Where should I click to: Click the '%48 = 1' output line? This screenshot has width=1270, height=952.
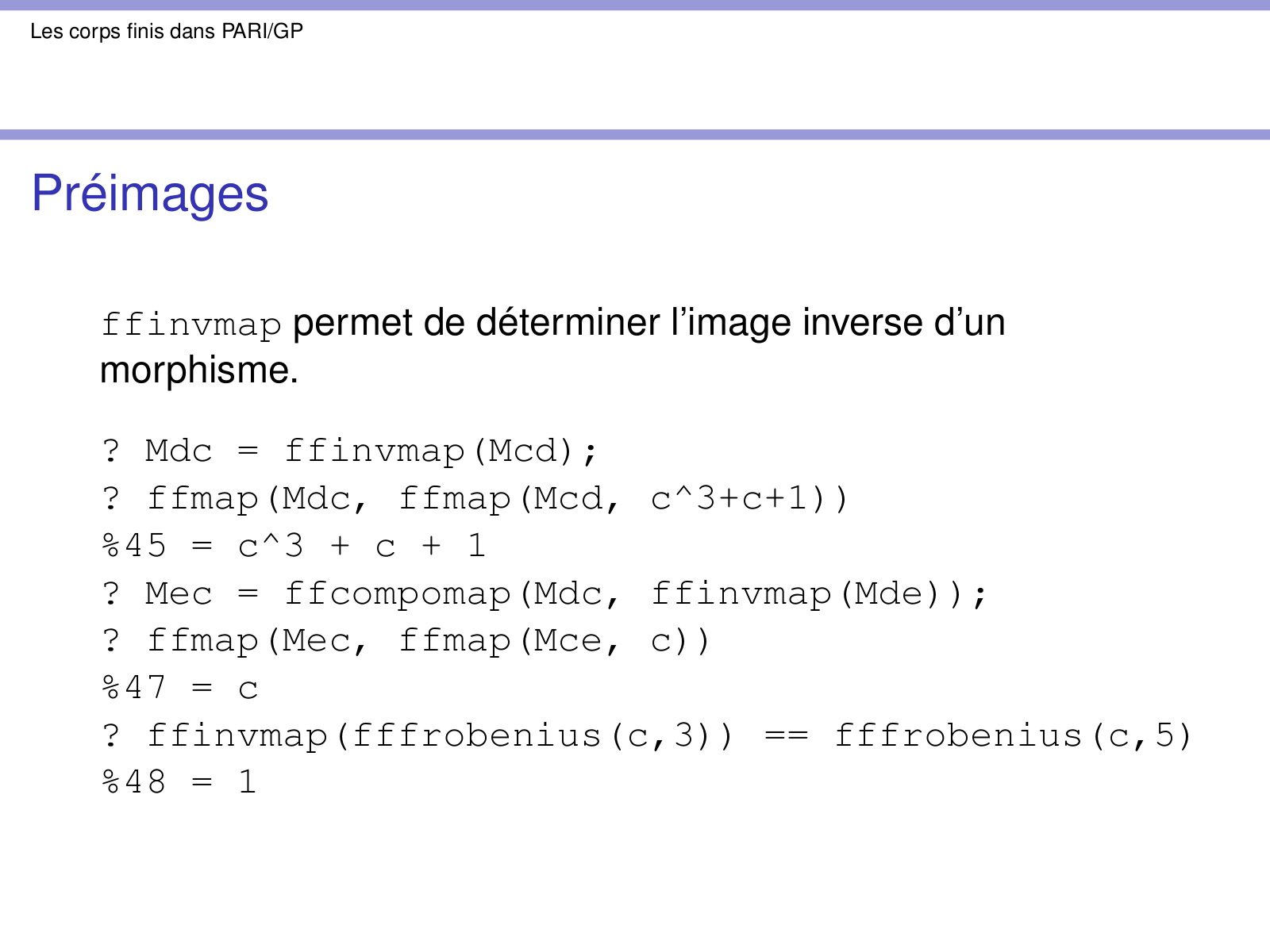(x=179, y=783)
